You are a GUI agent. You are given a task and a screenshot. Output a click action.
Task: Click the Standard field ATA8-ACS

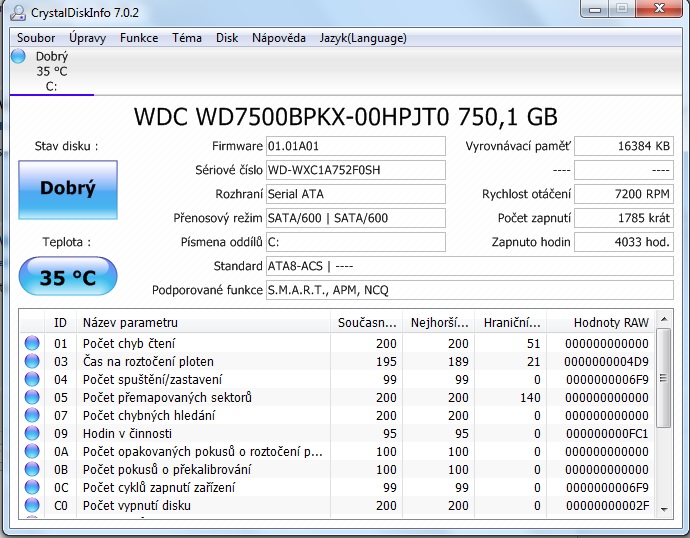click(470, 266)
